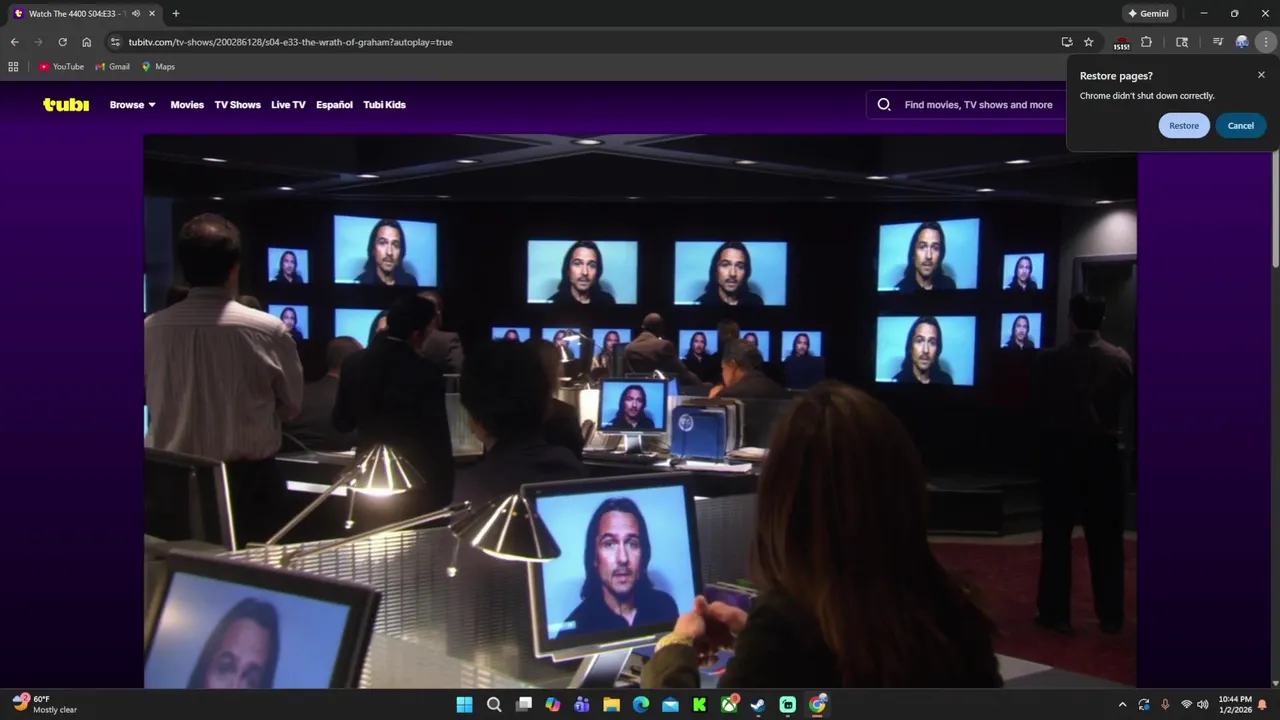Open the browser home page button
1280x720 pixels.
coord(87,42)
